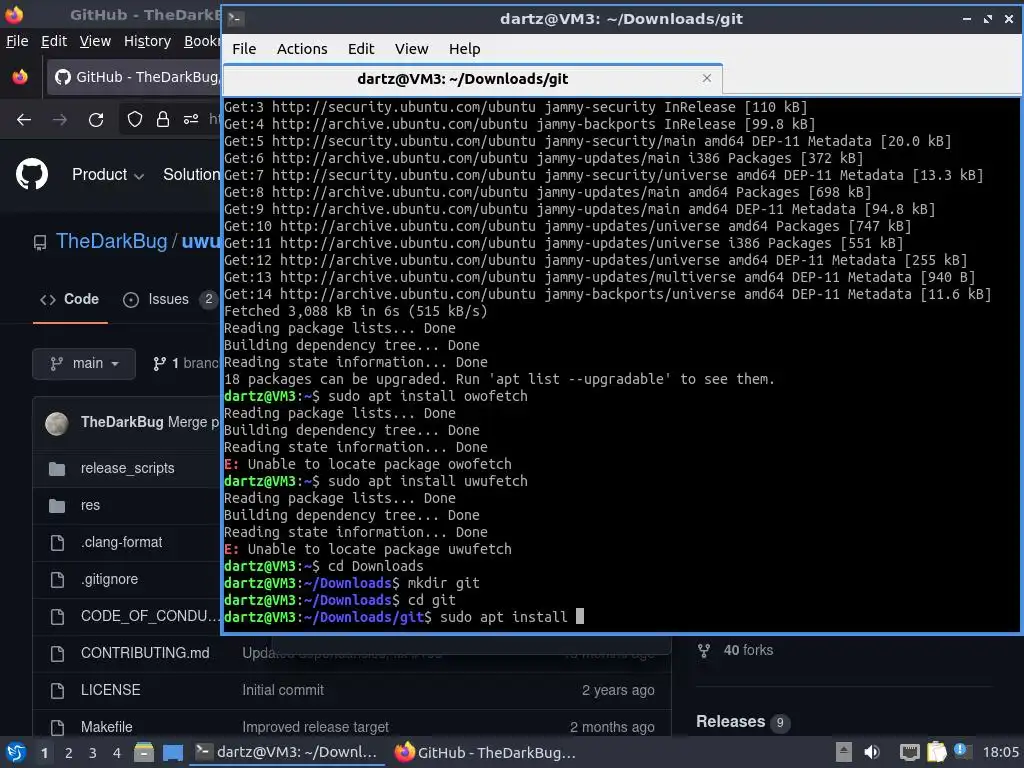Viewport: 1024px width, 768px height.
Task: Open the file manager from the panel
Action: coord(144,752)
